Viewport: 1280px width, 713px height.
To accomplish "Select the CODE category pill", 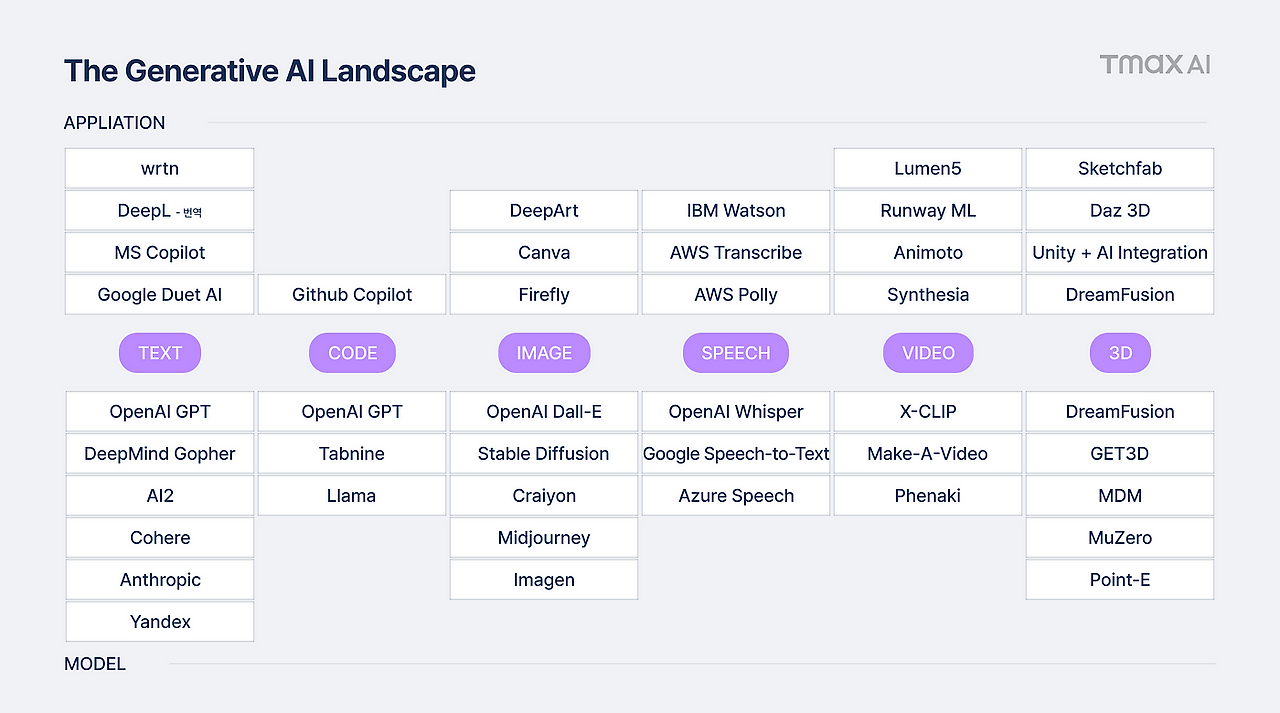I will (352, 353).
